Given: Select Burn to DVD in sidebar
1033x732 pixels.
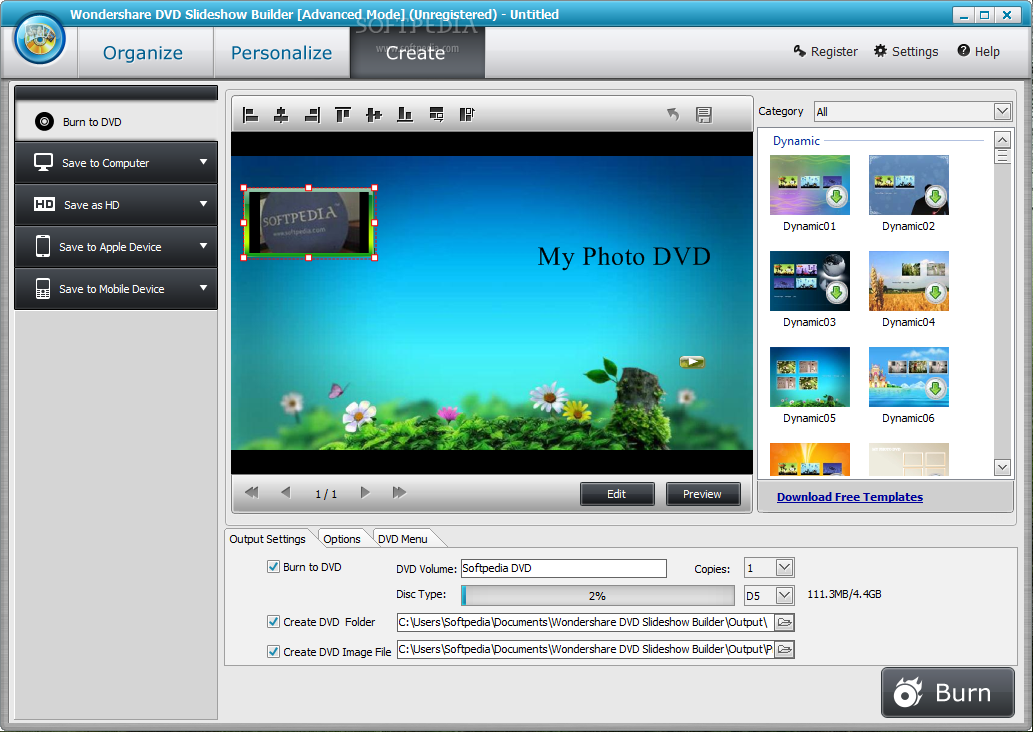Looking at the screenshot, I should [x=116, y=121].
